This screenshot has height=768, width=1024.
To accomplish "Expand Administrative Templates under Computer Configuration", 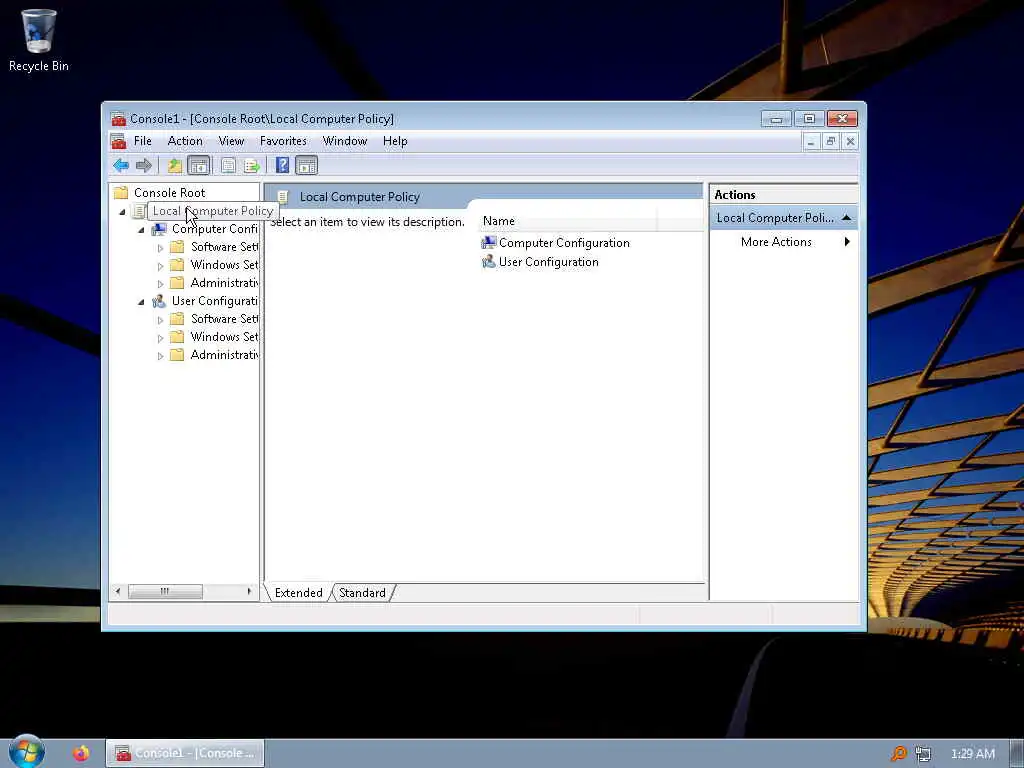I will pyautogui.click(x=161, y=284).
